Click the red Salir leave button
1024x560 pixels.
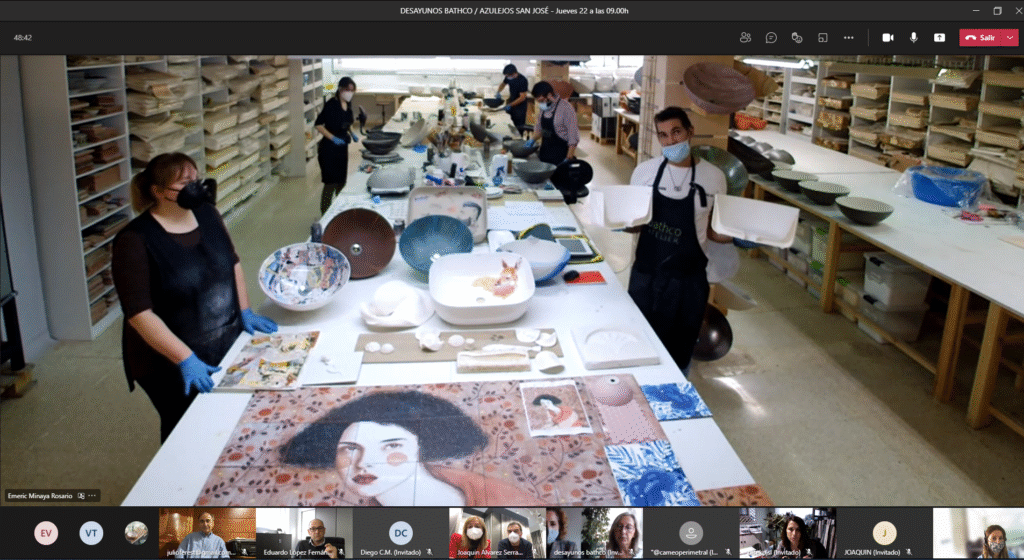pos(981,37)
